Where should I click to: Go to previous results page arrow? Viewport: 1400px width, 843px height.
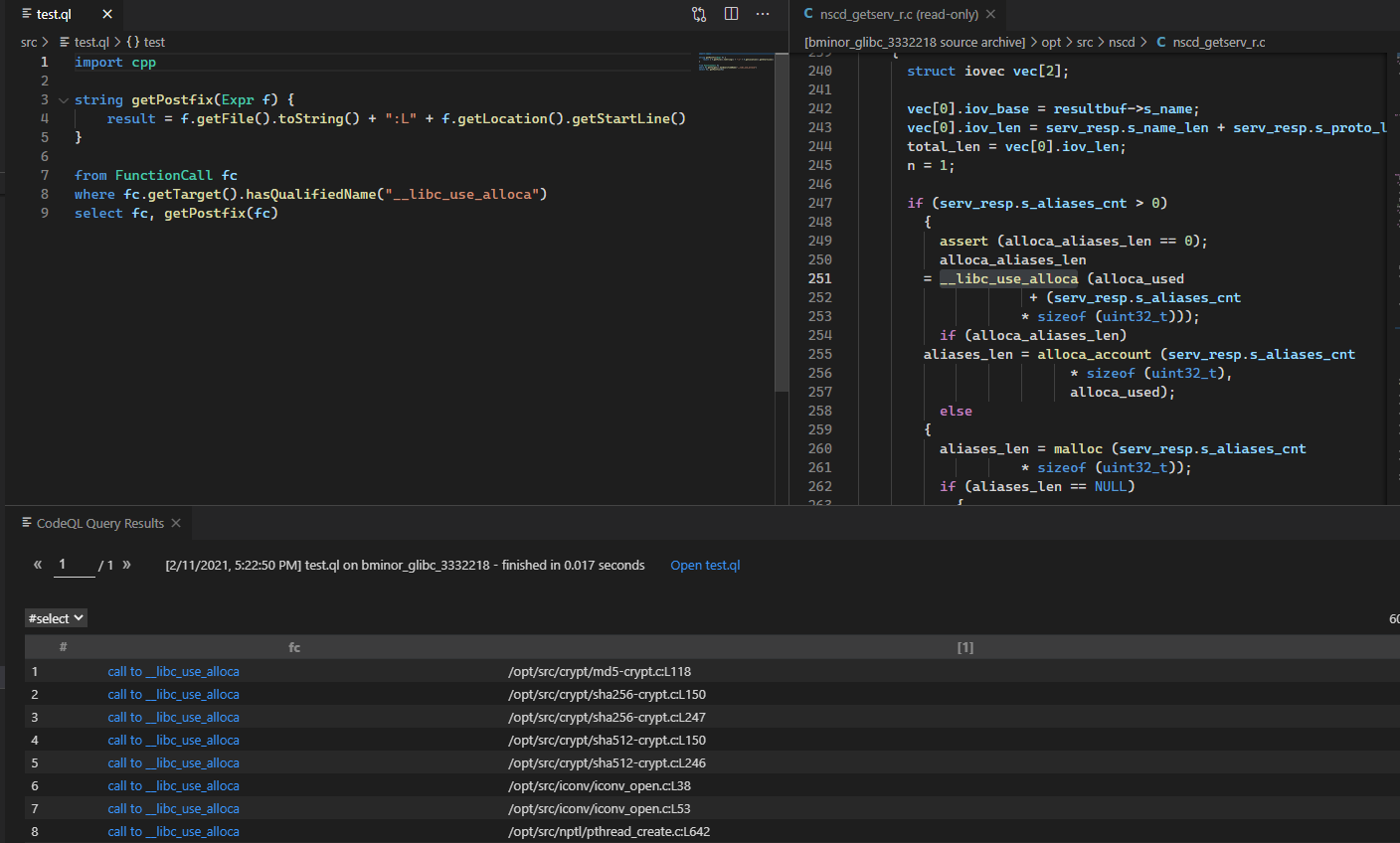(38, 565)
